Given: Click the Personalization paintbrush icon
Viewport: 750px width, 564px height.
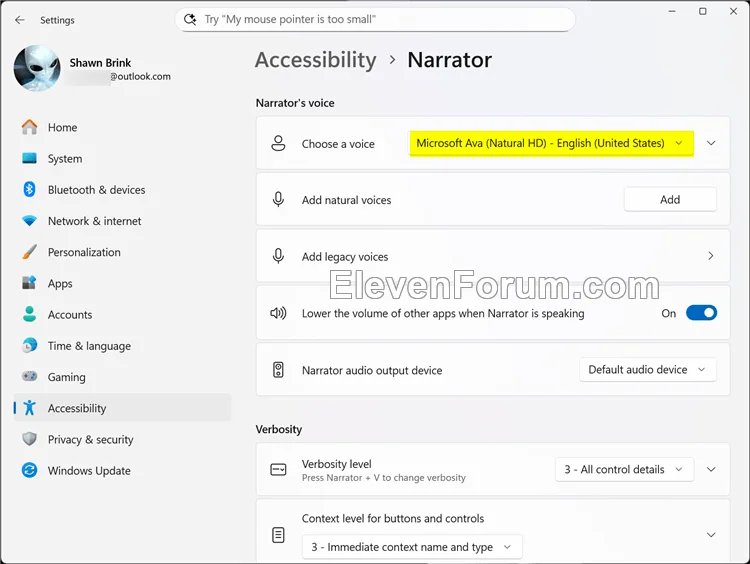Looking at the screenshot, I should coord(30,252).
